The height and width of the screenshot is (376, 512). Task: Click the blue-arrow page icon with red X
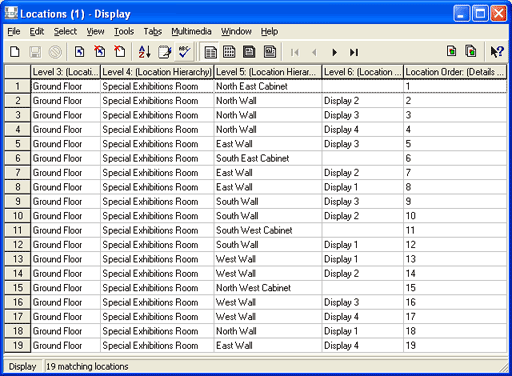click(100, 52)
